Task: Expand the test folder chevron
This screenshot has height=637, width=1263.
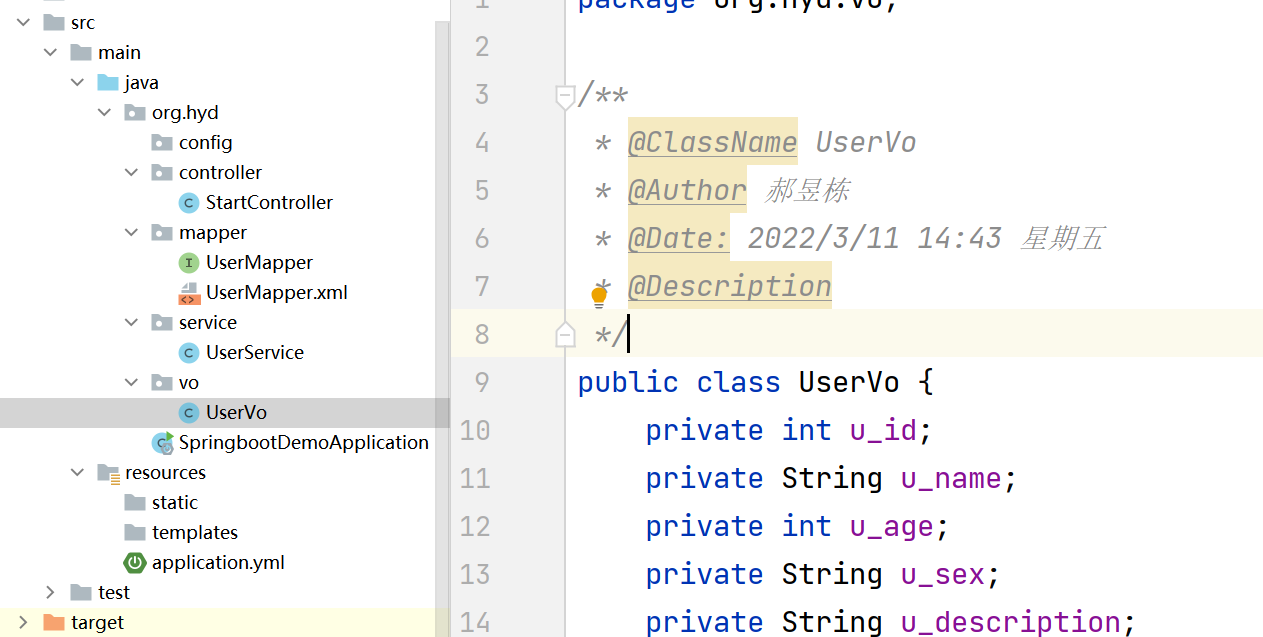Action: [50, 592]
